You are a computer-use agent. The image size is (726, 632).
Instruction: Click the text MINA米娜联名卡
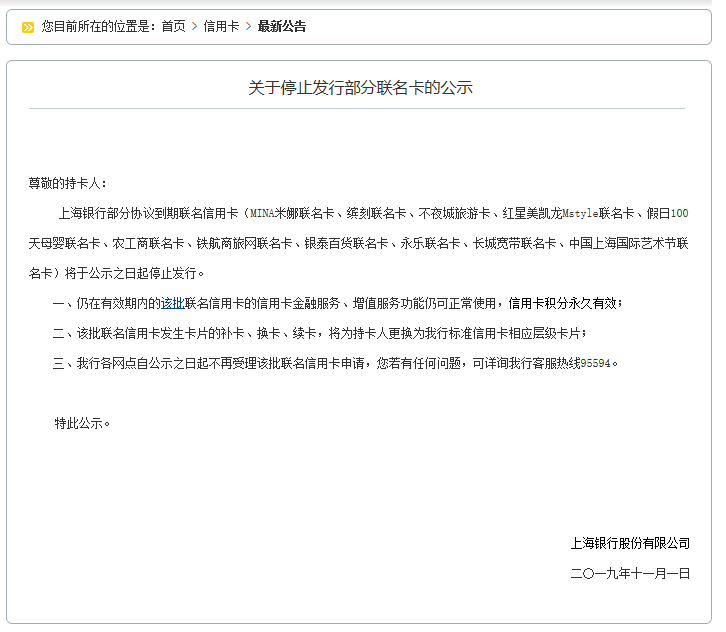click(x=292, y=213)
